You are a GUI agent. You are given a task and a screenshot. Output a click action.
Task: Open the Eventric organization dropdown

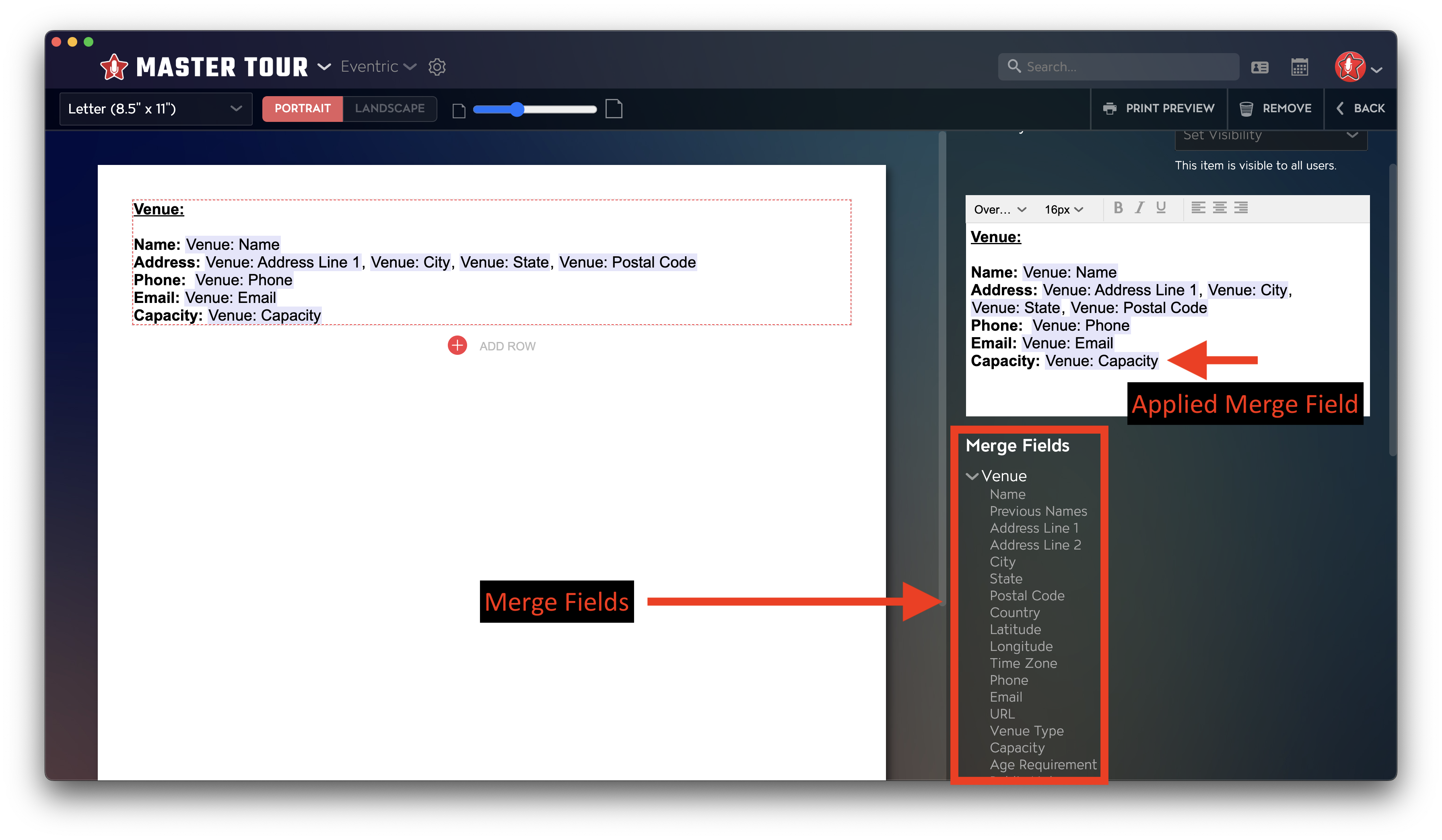pos(378,66)
